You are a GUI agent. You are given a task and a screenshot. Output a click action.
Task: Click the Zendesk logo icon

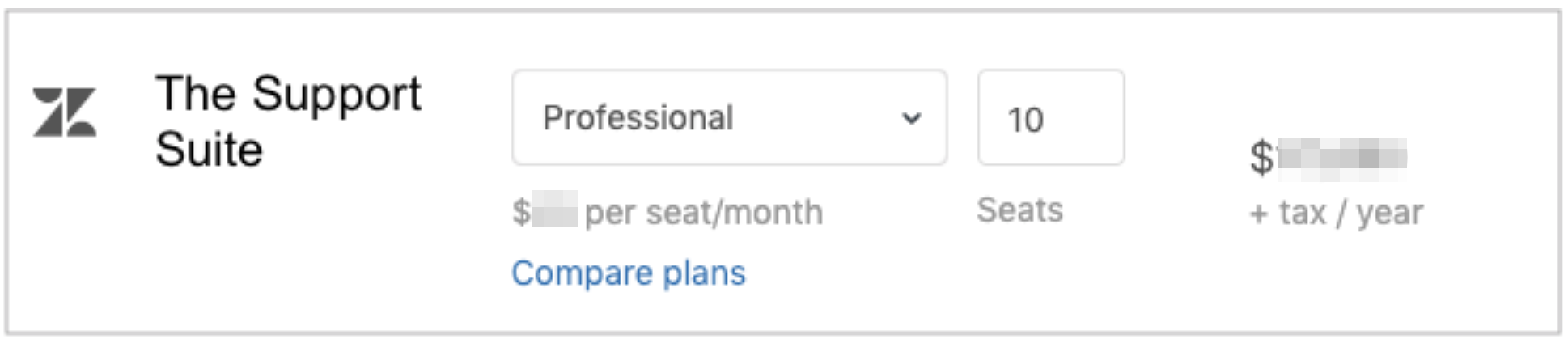(65, 112)
